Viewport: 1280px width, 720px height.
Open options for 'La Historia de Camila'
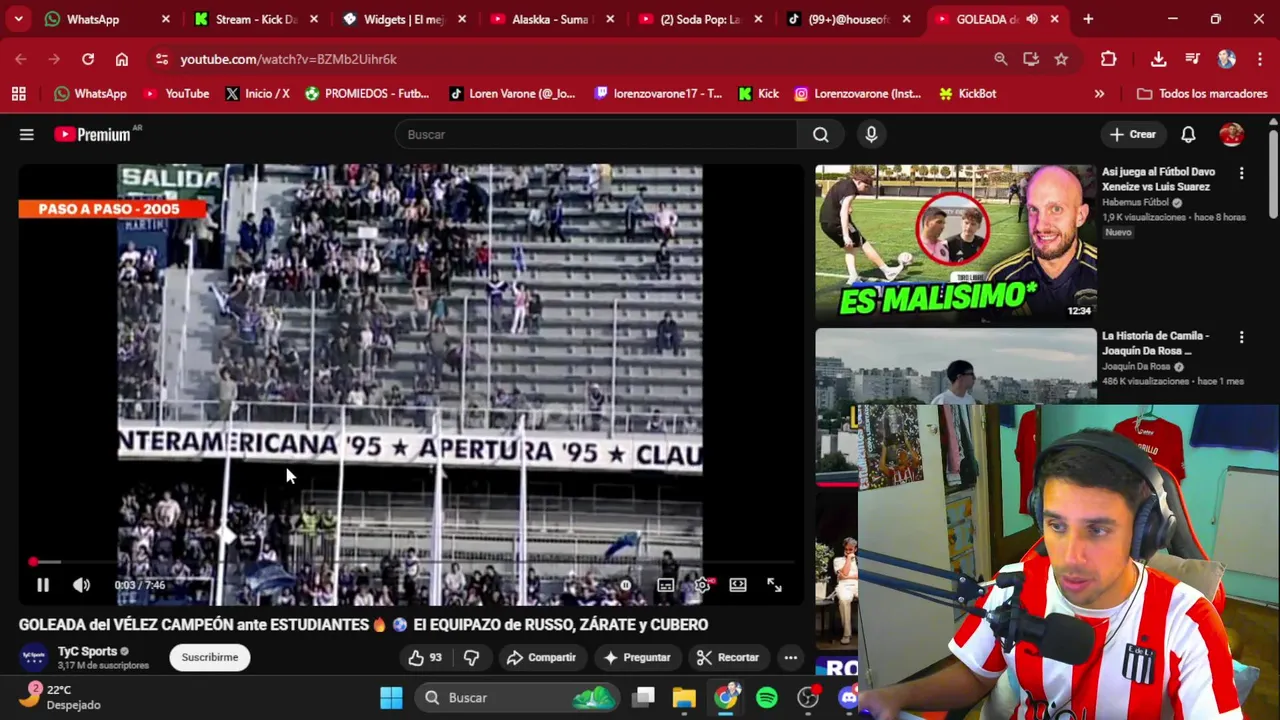(x=1241, y=337)
